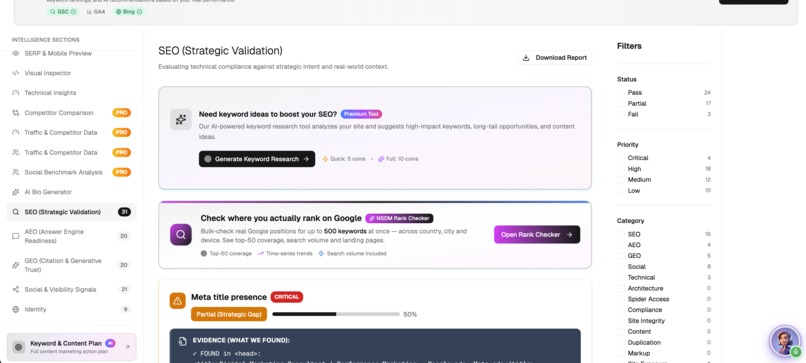Click Download Report button
The image size is (806, 363).
click(555, 58)
